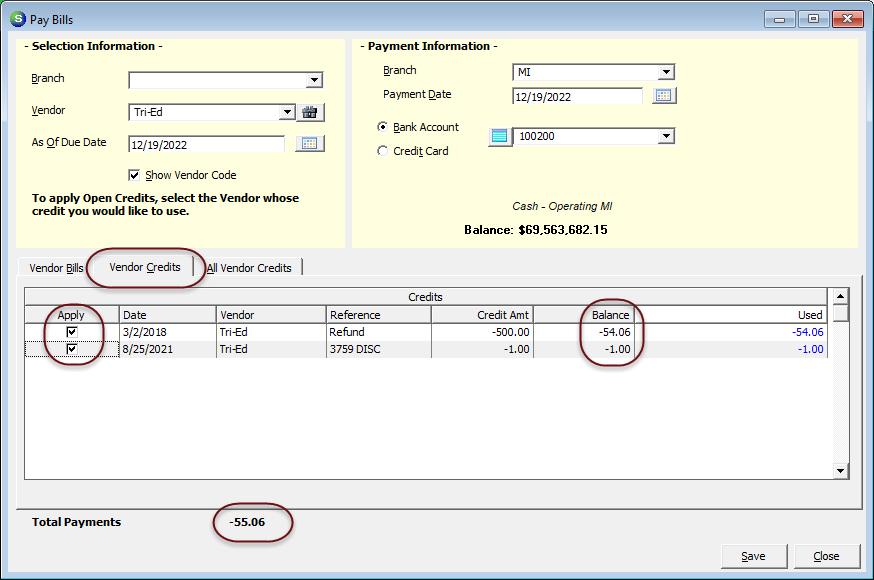Viewport: 874px width, 580px height.
Task: Click Cash - Operating MI label
Action: pyautogui.click(x=562, y=206)
